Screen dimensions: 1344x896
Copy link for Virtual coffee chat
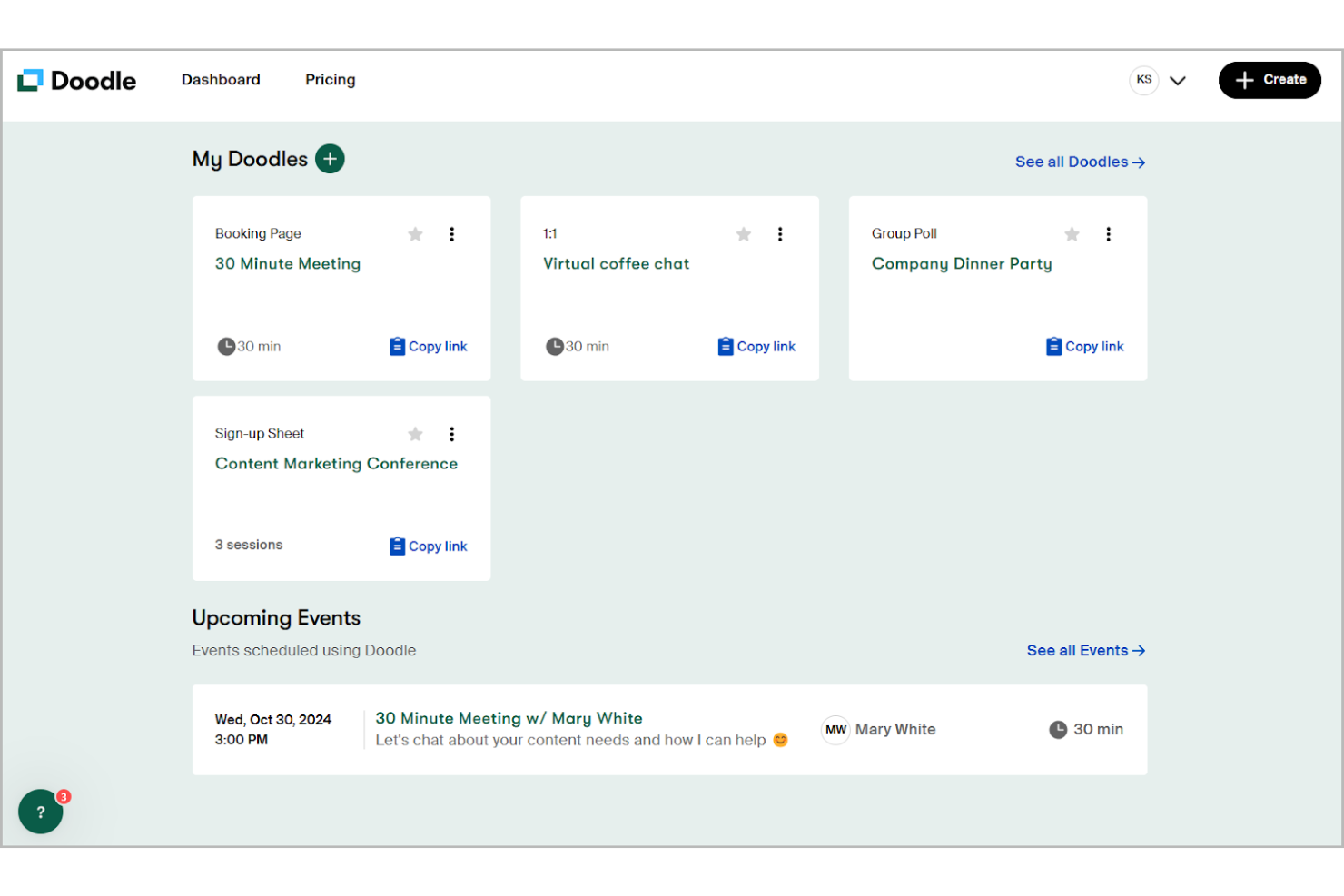(x=756, y=347)
